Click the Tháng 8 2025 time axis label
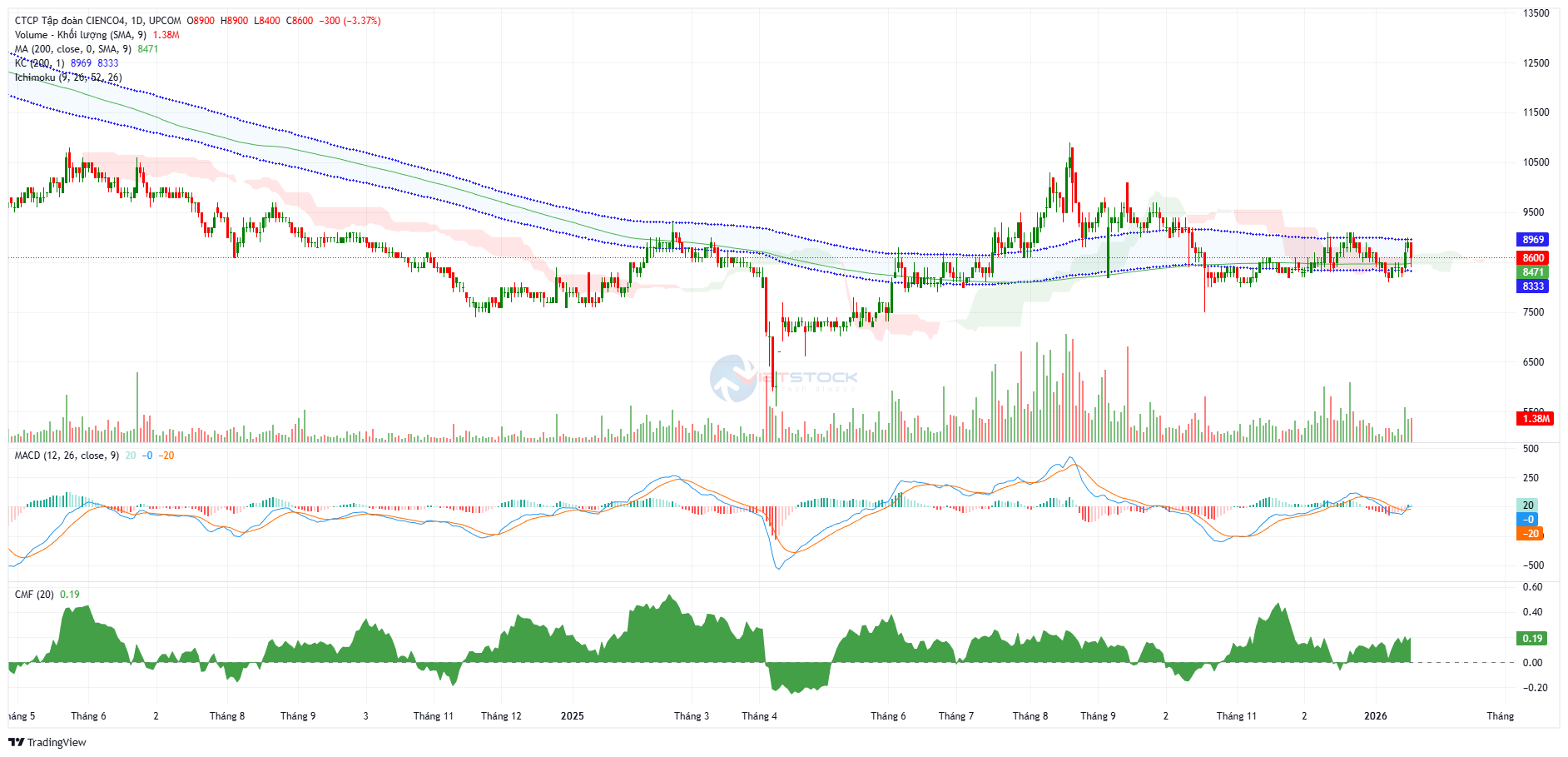1568x757 pixels. point(1030,716)
